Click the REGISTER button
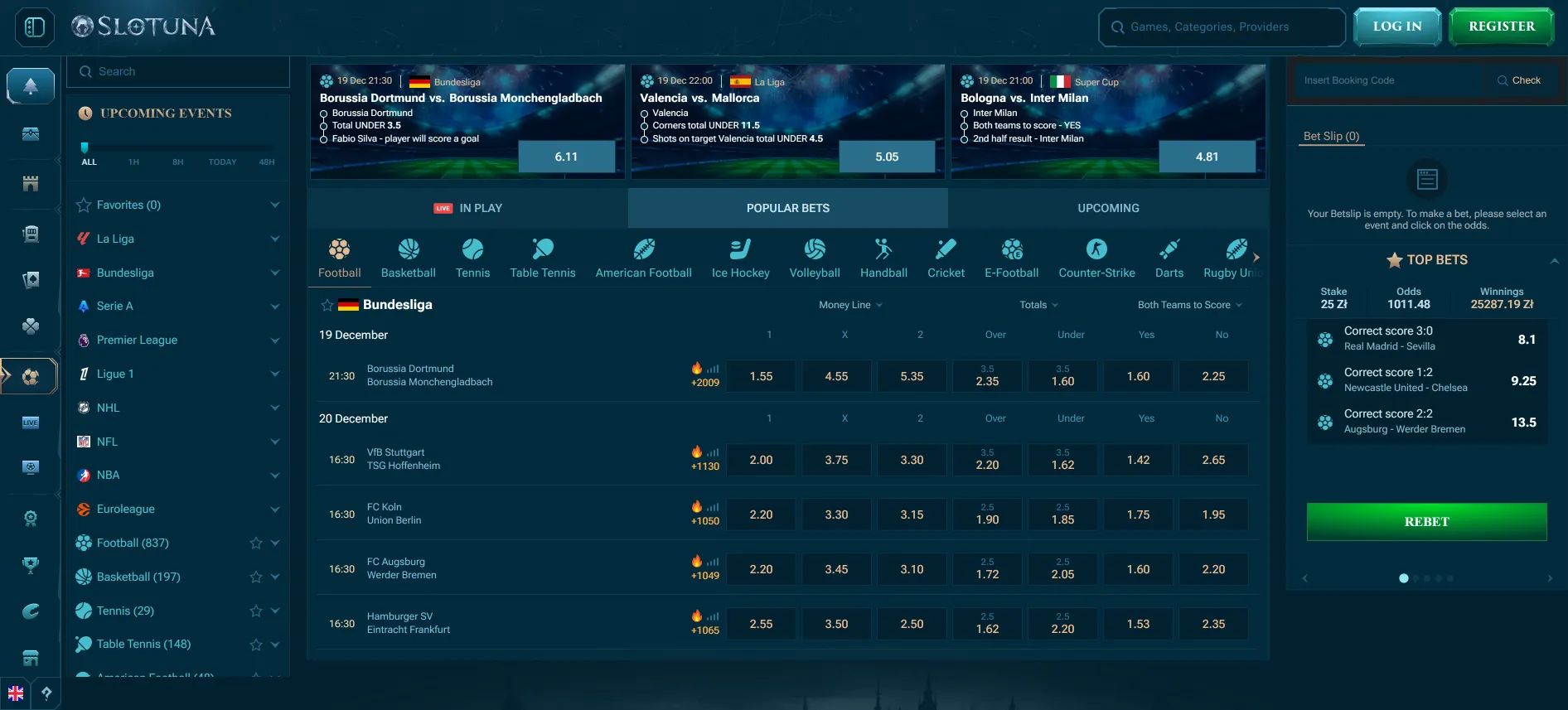1568x710 pixels. [1501, 27]
